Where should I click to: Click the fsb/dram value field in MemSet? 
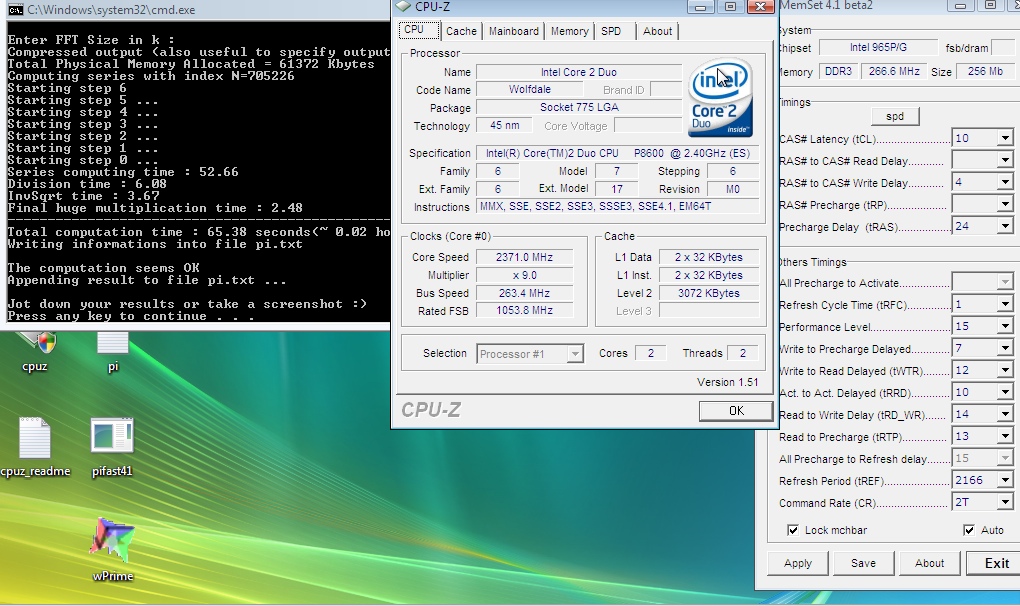pyautogui.click(x=1004, y=47)
